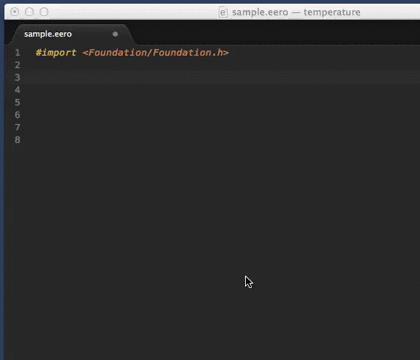Click line number 5 in gutter
Image resolution: width=420 pixels, height=360 pixels.
[x=17, y=102]
